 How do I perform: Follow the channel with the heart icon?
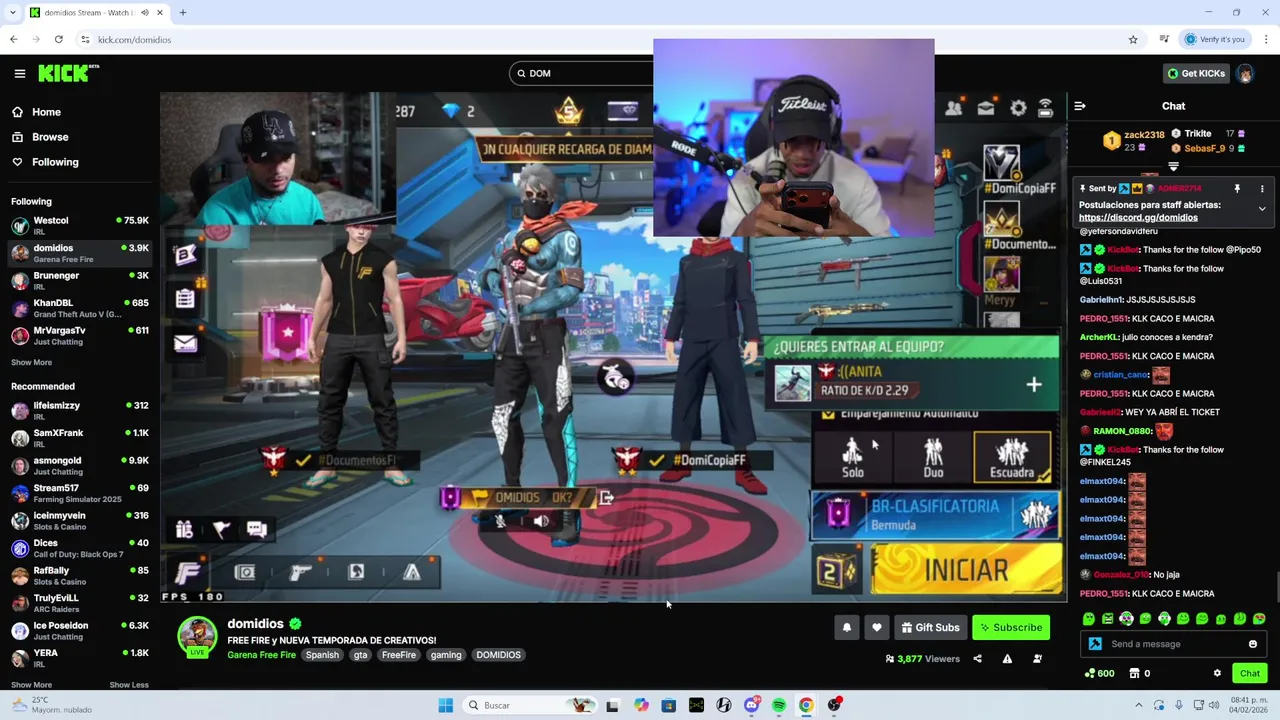pos(877,627)
